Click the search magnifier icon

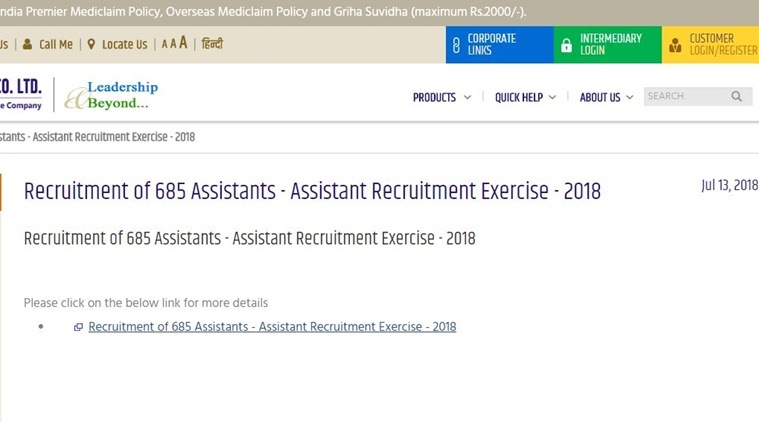737,97
